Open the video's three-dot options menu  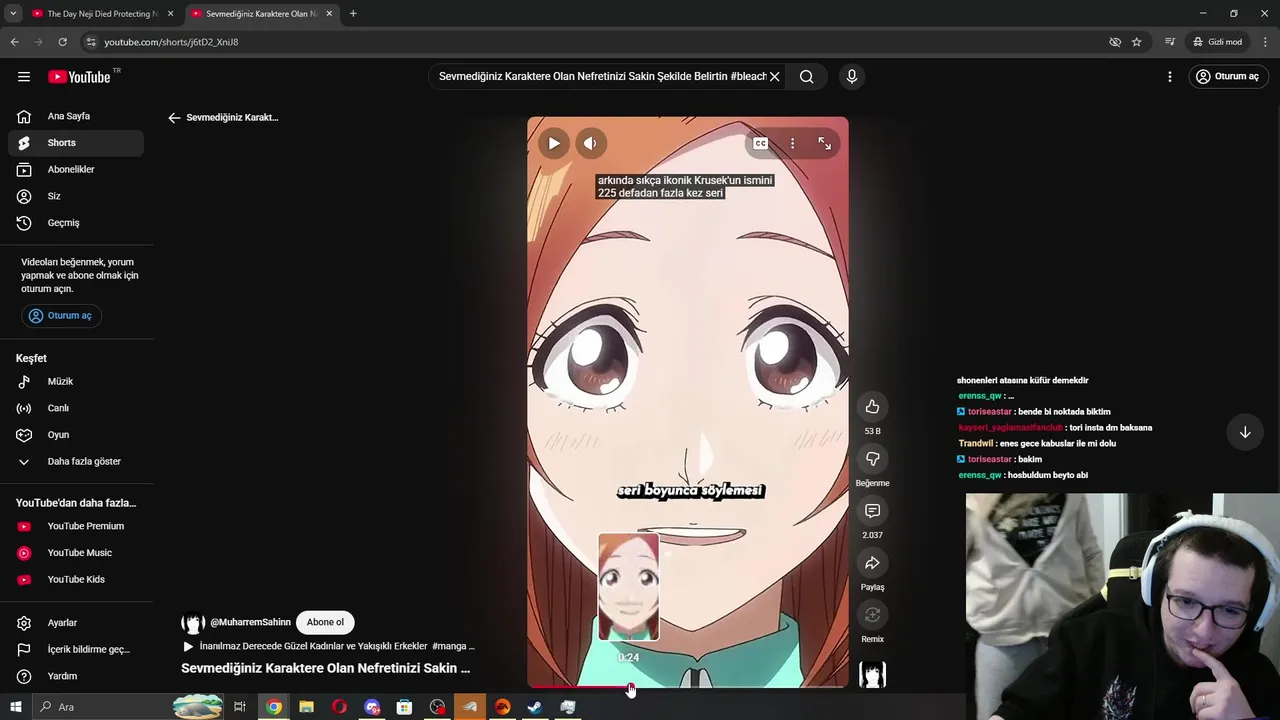tap(792, 143)
